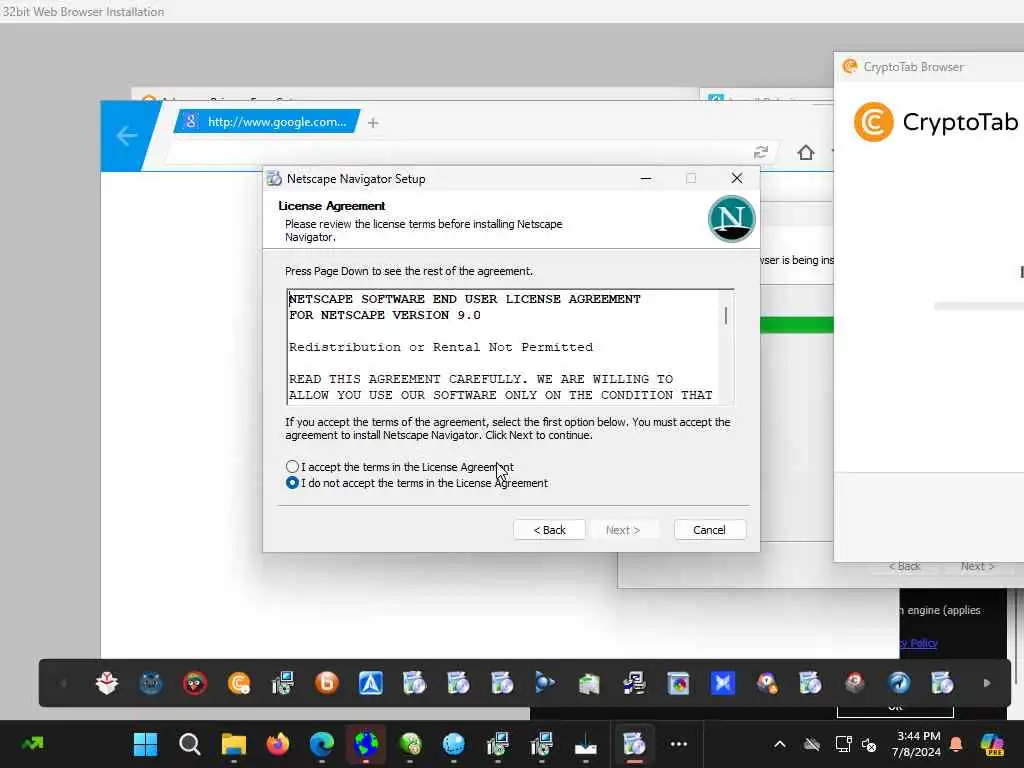Launch Microsoft Edge from taskbar
Image resolution: width=1024 pixels, height=768 pixels.
322,744
